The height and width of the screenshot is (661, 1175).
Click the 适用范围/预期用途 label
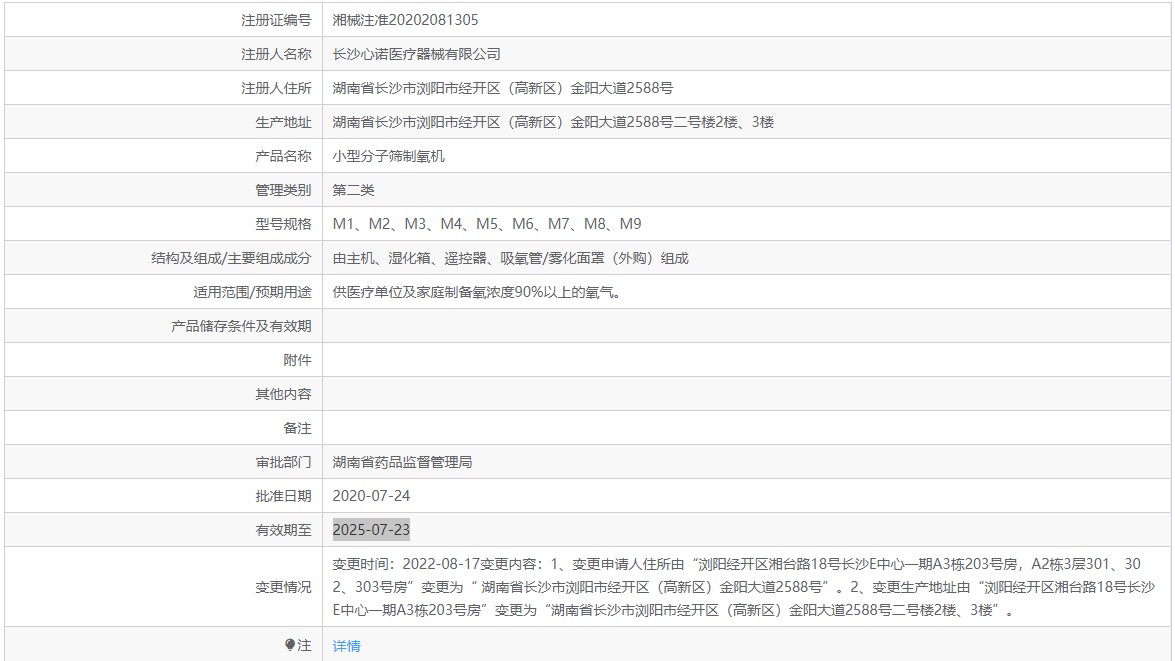coord(253,292)
